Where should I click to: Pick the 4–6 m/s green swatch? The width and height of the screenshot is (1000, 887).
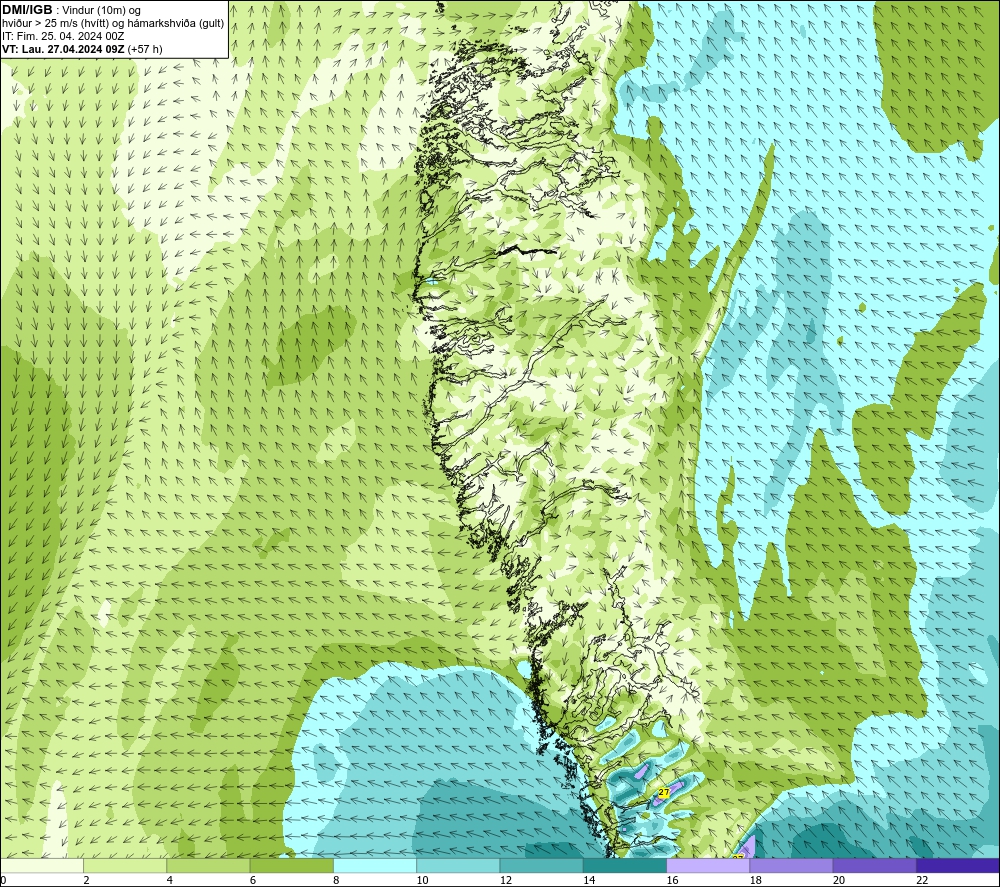click(208, 865)
